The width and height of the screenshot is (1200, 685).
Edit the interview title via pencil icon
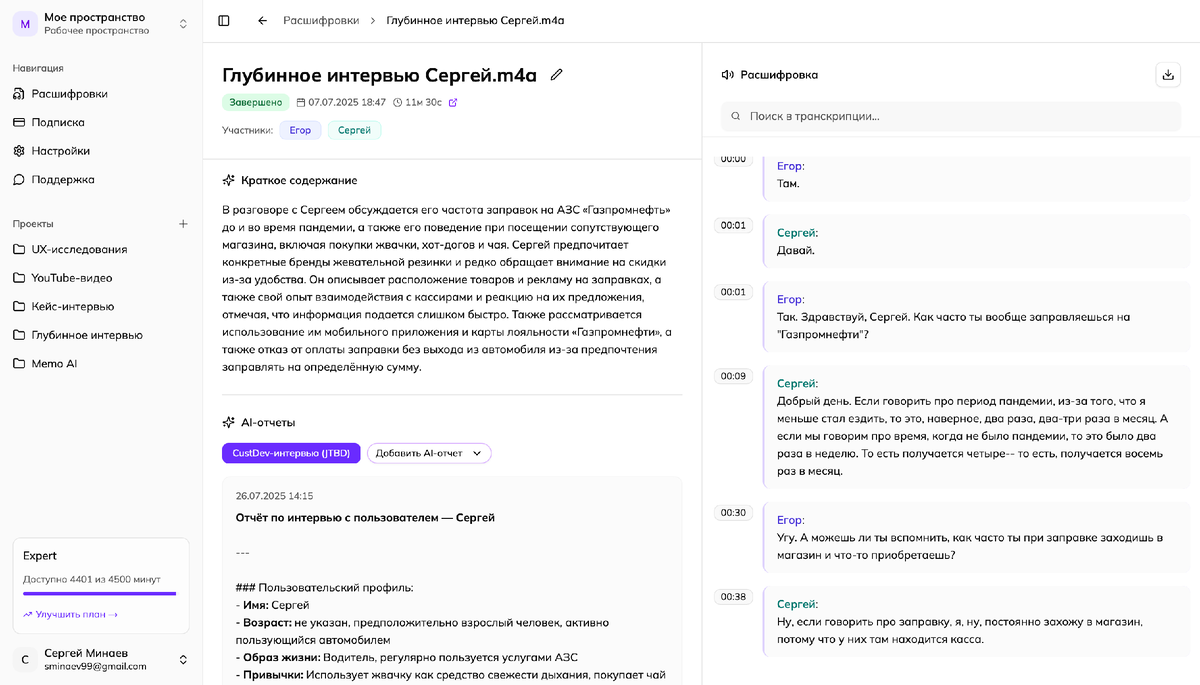tap(557, 74)
